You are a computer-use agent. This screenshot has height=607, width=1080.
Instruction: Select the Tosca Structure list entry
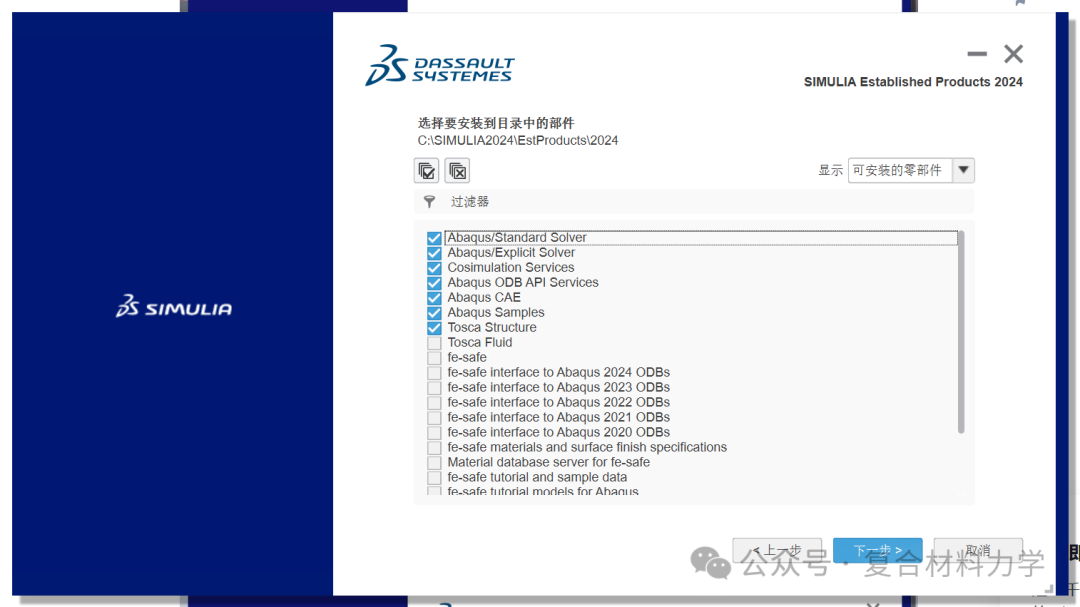pos(492,327)
